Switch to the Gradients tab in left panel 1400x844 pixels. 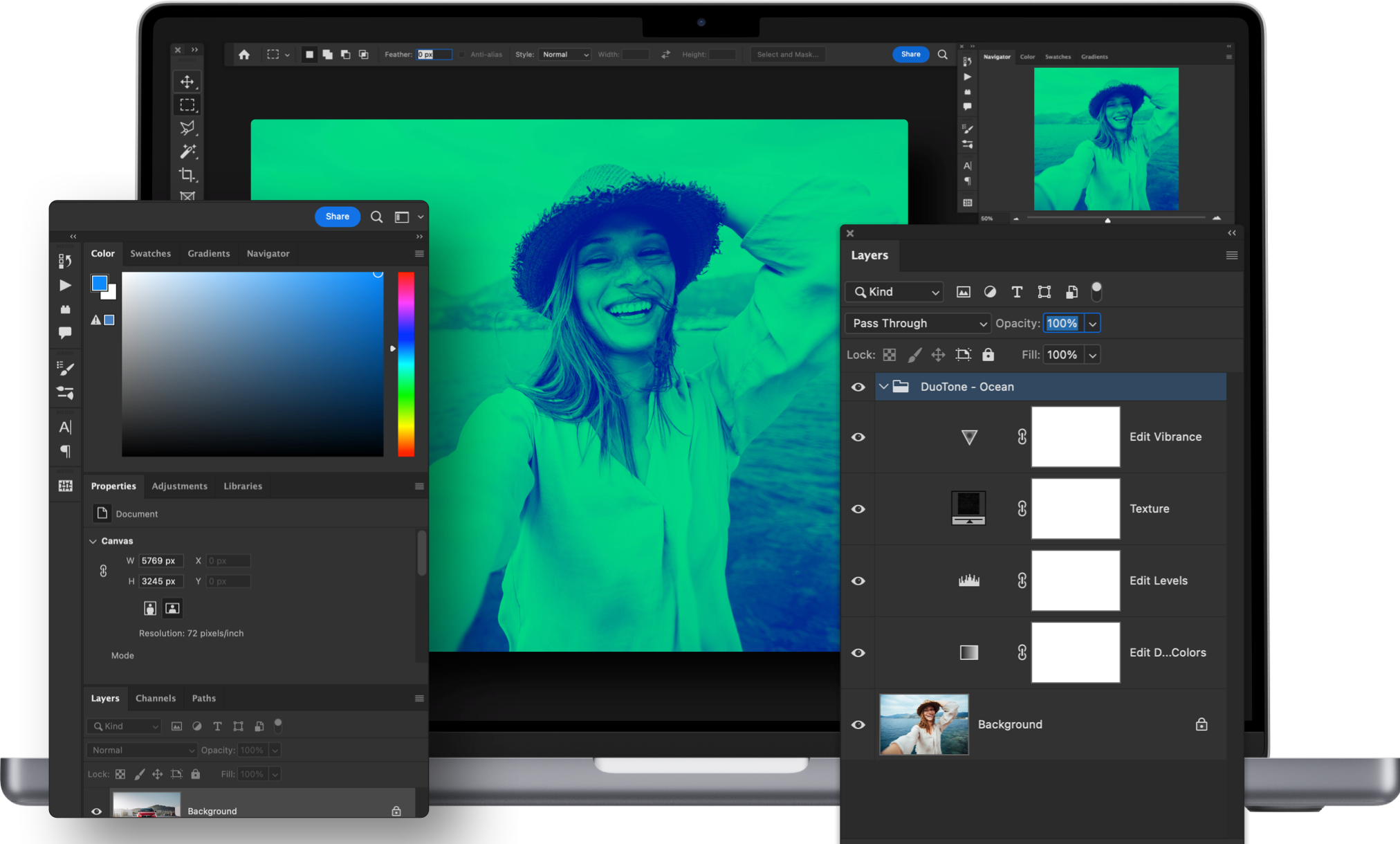click(x=209, y=253)
